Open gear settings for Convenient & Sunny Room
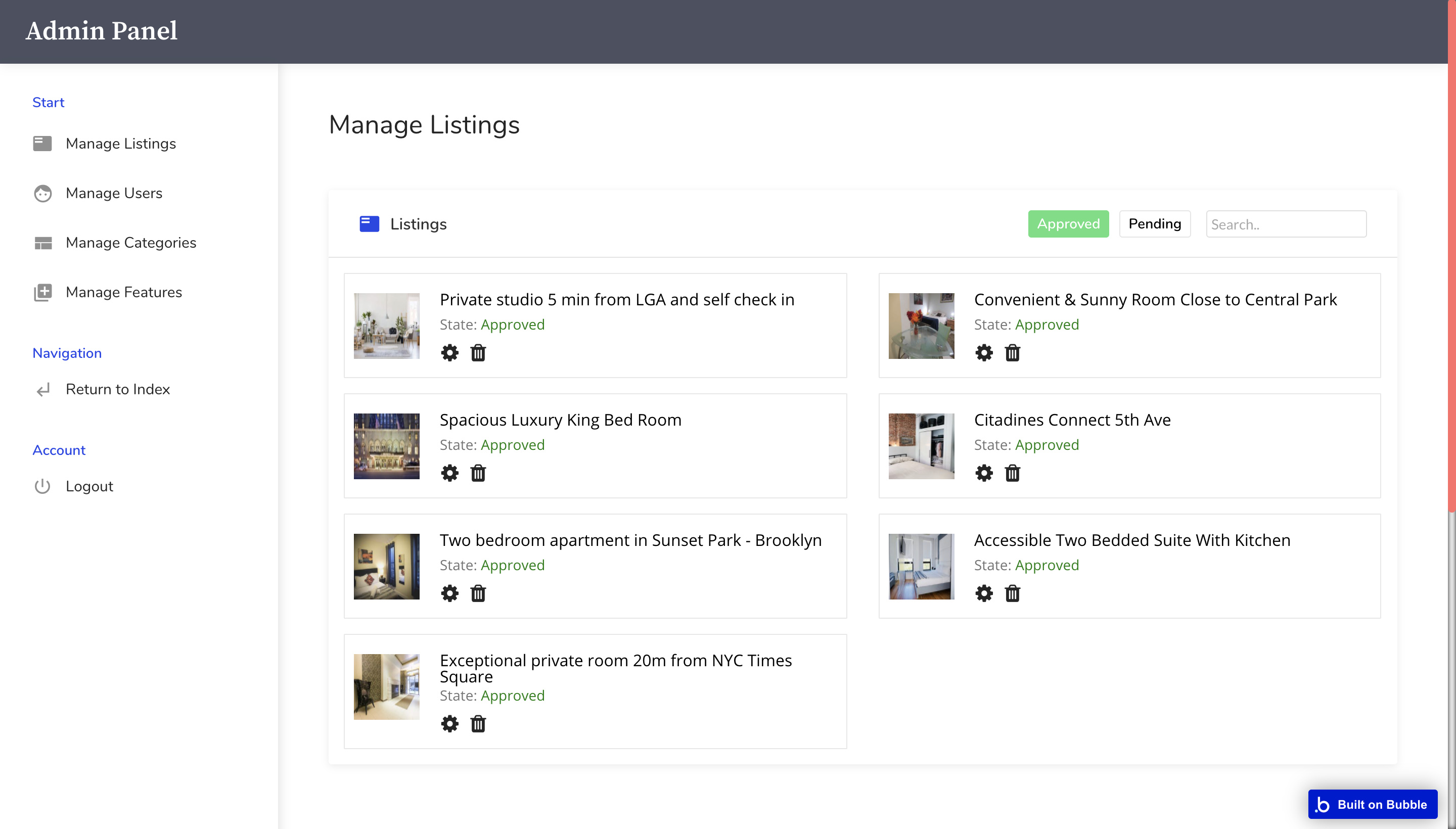The image size is (1456, 829). pyautogui.click(x=983, y=353)
